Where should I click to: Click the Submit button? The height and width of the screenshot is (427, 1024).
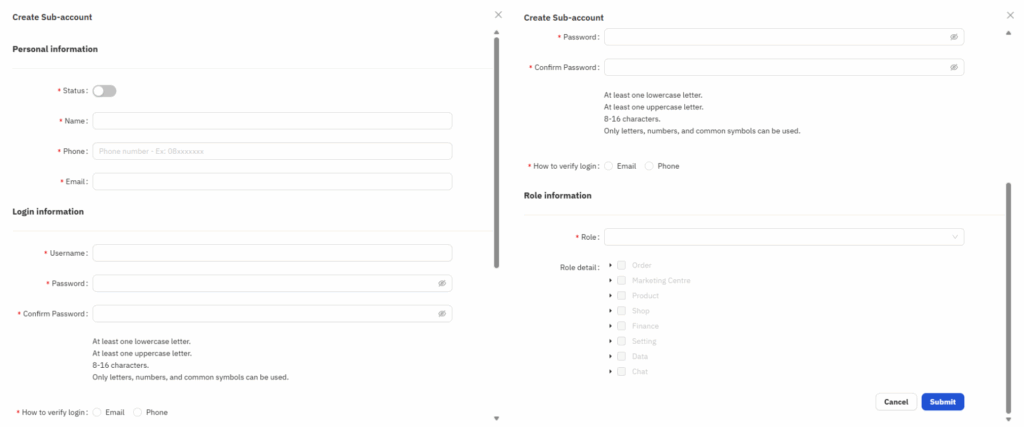pos(942,402)
